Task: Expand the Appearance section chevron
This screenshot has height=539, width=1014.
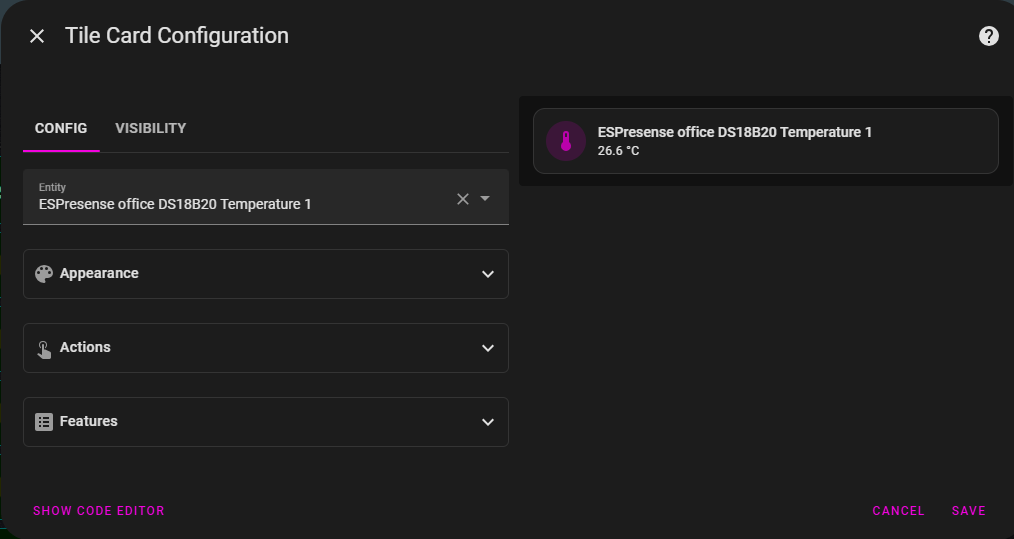Action: tap(488, 274)
